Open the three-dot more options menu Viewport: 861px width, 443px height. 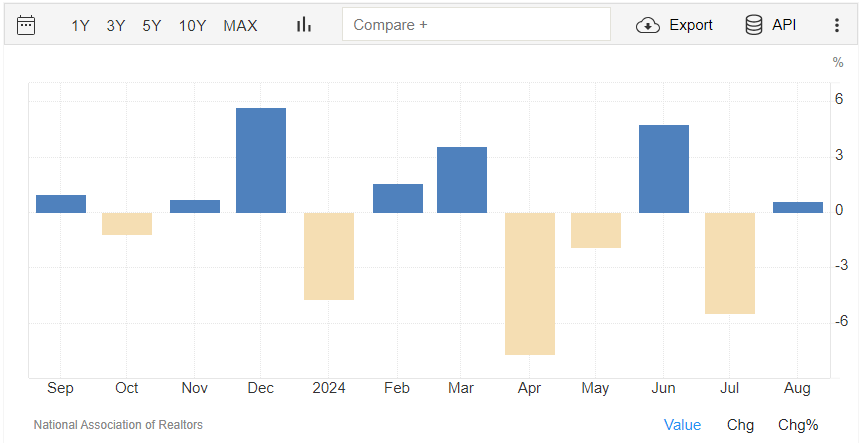837,25
